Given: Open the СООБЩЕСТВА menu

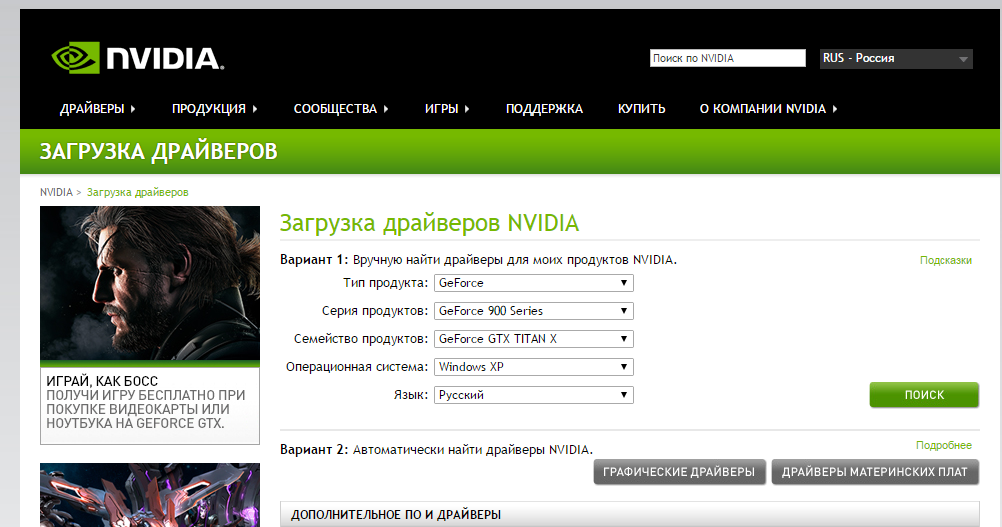Looking at the screenshot, I should tap(341, 109).
